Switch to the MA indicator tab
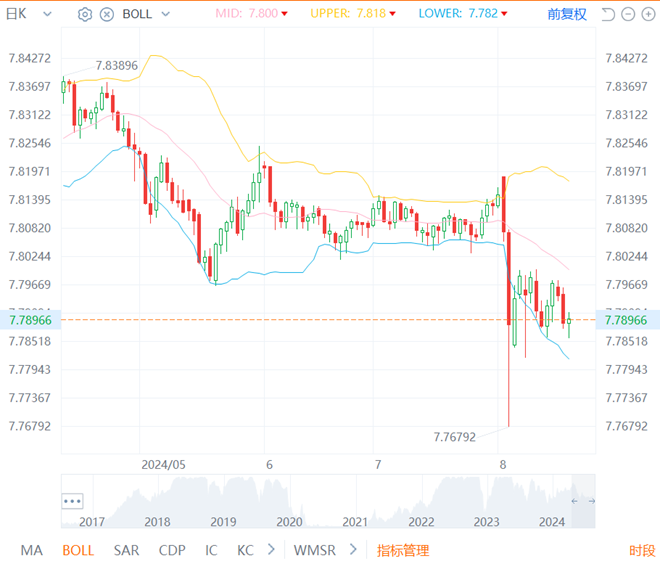660x569 pixels. coord(31,550)
